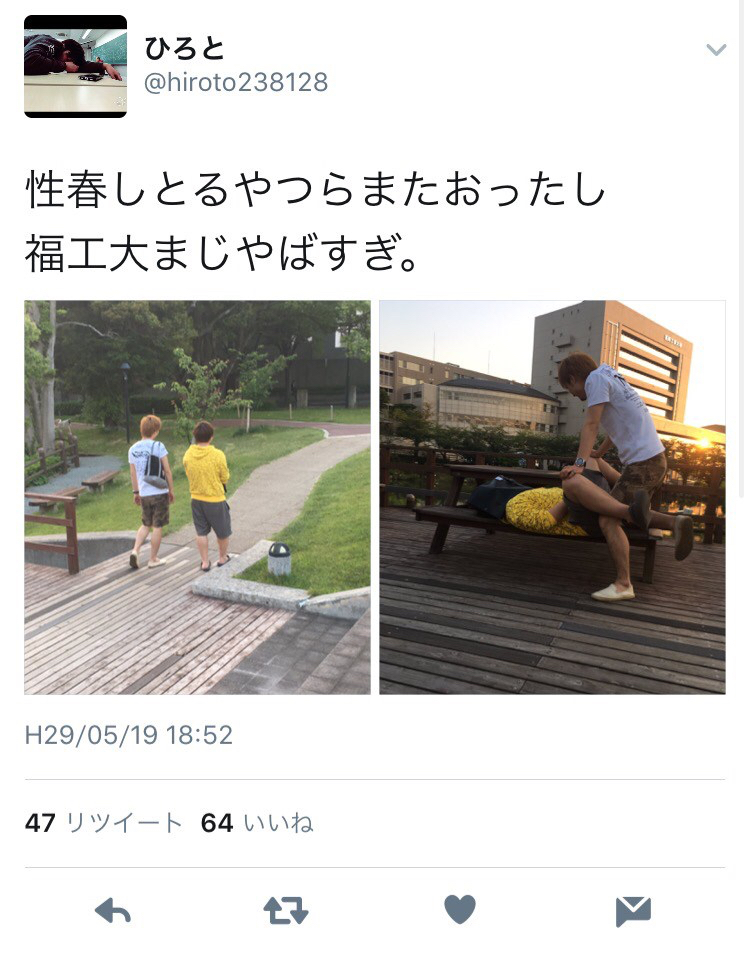Select the timestamp H29/05/19 18:52
This screenshot has width=750, height=955.
click(129, 735)
